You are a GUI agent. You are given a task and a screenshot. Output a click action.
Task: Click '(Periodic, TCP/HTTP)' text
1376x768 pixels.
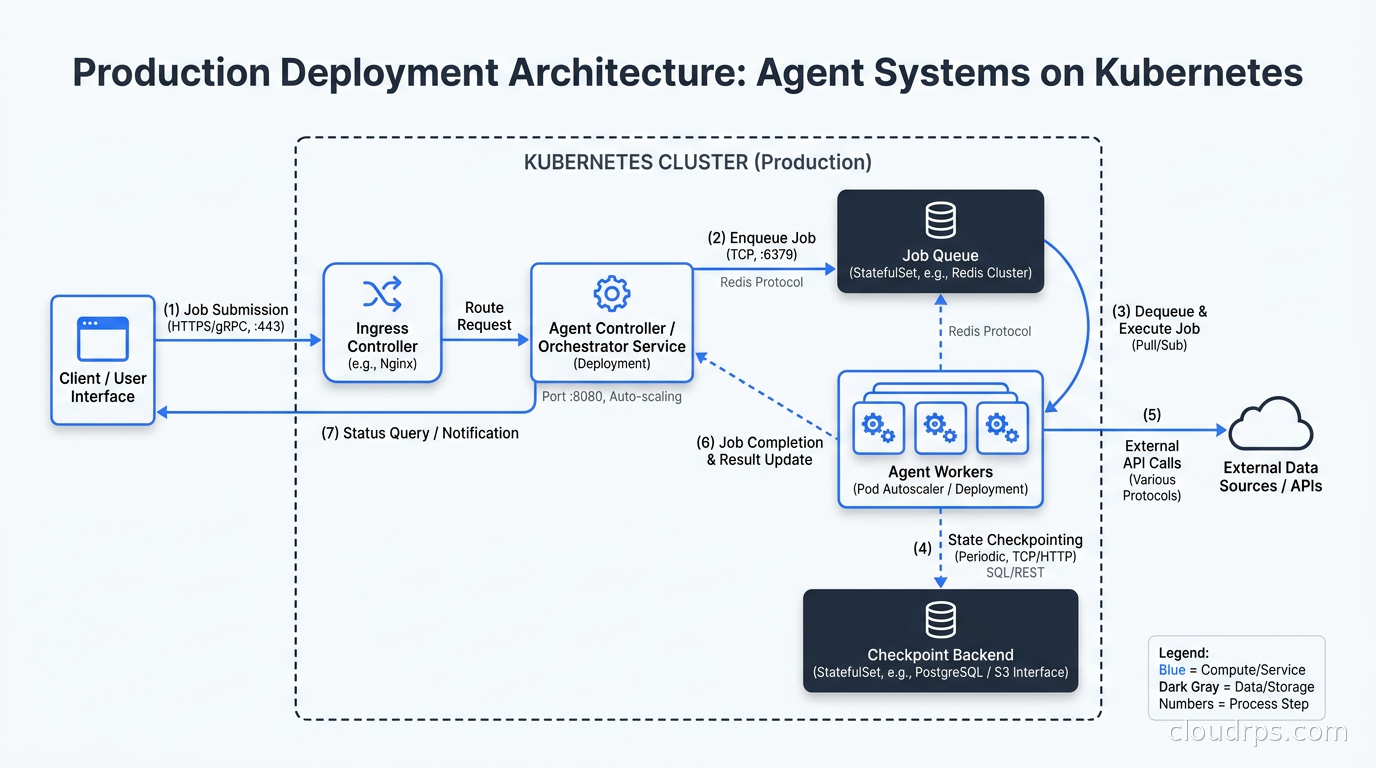click(1015, 557)
